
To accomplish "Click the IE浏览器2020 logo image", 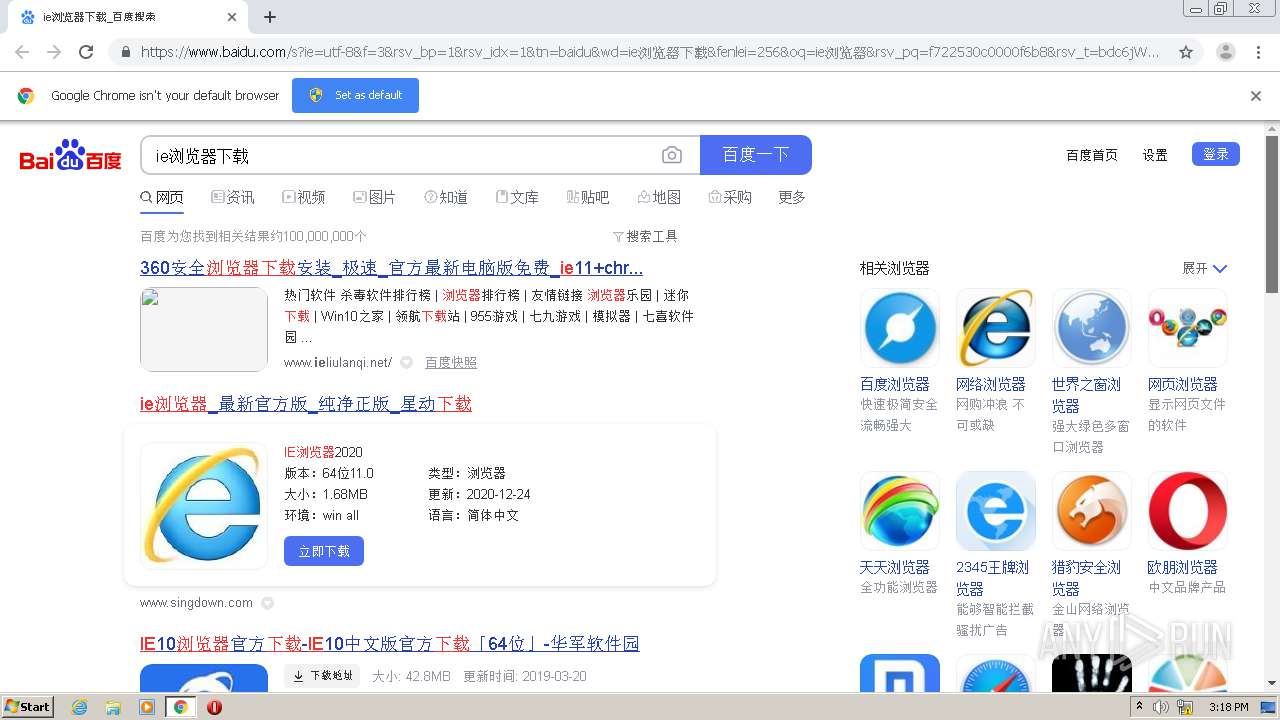I will pos(204,506).
